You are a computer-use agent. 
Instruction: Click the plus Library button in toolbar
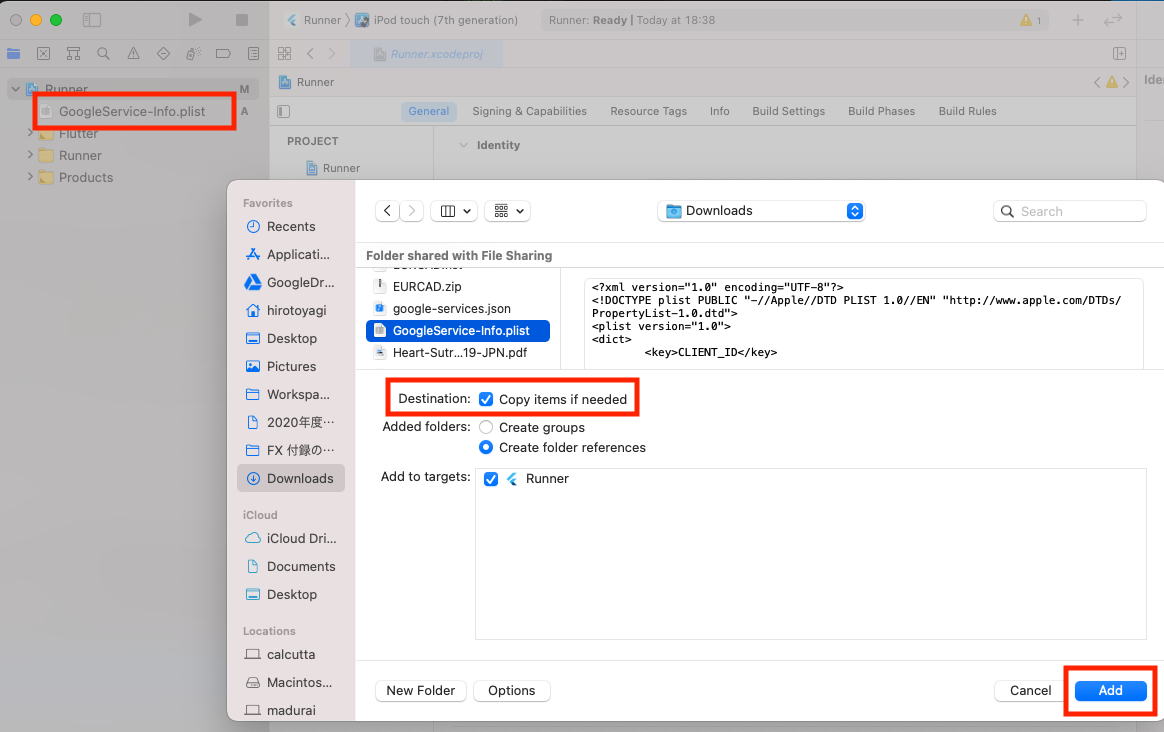pyautogui.click(x=1077, y=20)
